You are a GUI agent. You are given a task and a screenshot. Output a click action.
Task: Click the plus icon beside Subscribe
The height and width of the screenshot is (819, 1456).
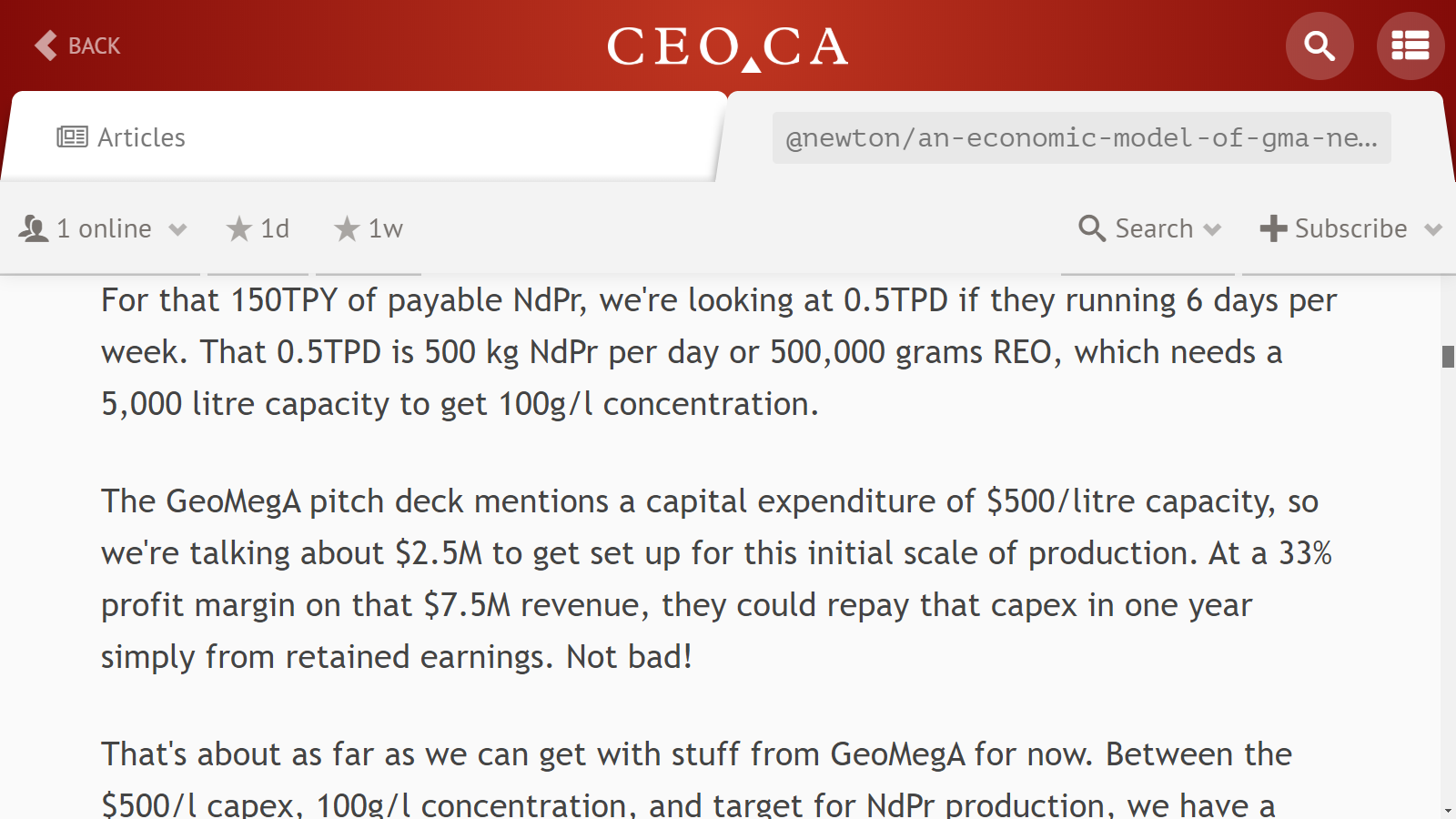pyautogui.click(x=1273, y=228)
